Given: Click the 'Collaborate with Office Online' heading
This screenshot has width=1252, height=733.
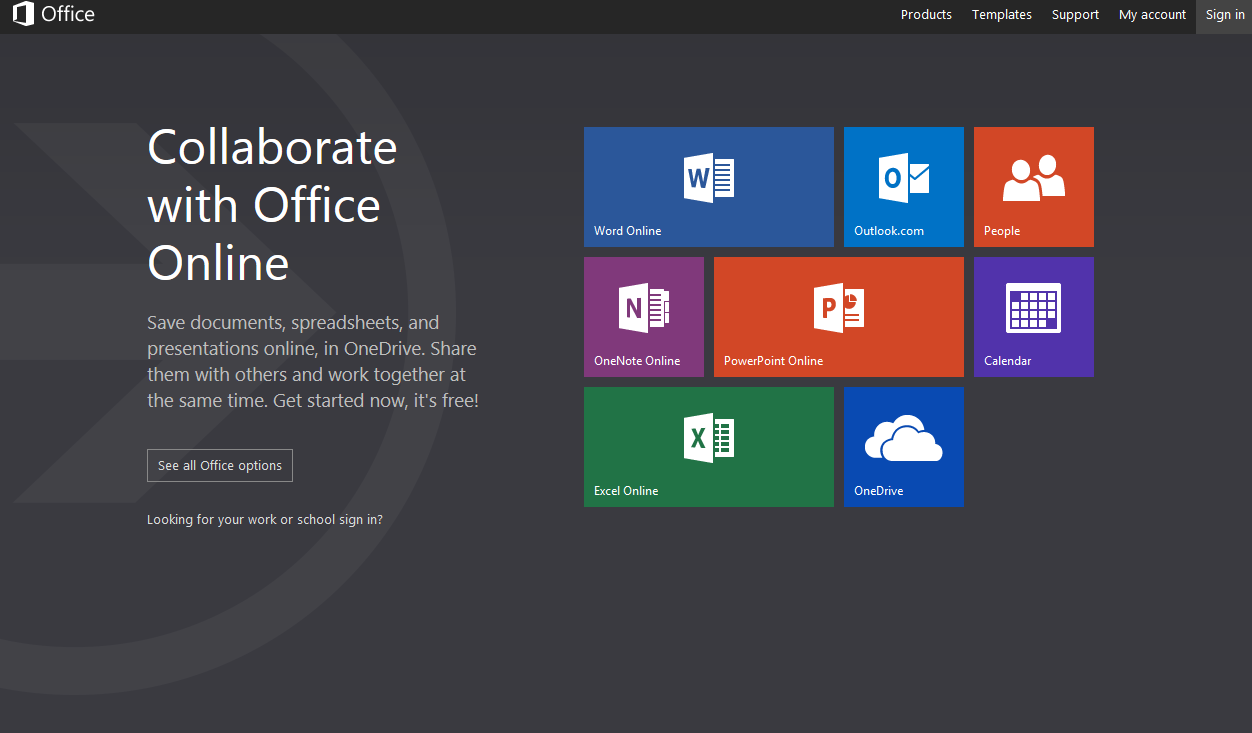Looking at the screenshot, I should [272, 205].
